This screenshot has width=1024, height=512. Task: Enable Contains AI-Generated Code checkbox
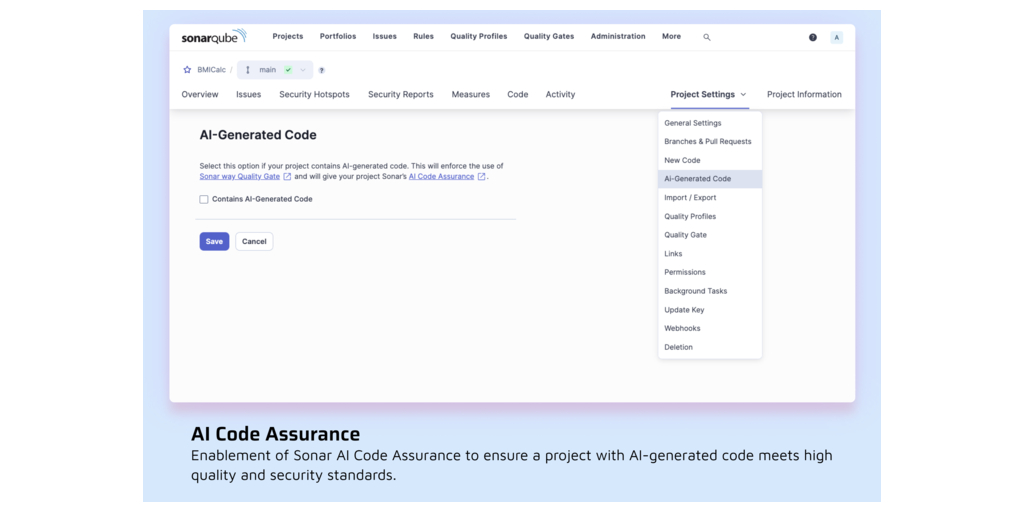tap(204, 199)
